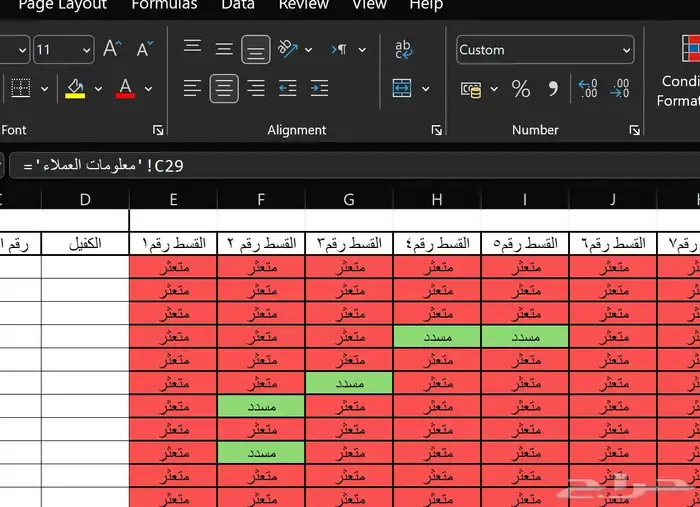Viewport: 700px width, 507px height.
Task: Click the Merge & Center icon
Action: coord(402,88)
